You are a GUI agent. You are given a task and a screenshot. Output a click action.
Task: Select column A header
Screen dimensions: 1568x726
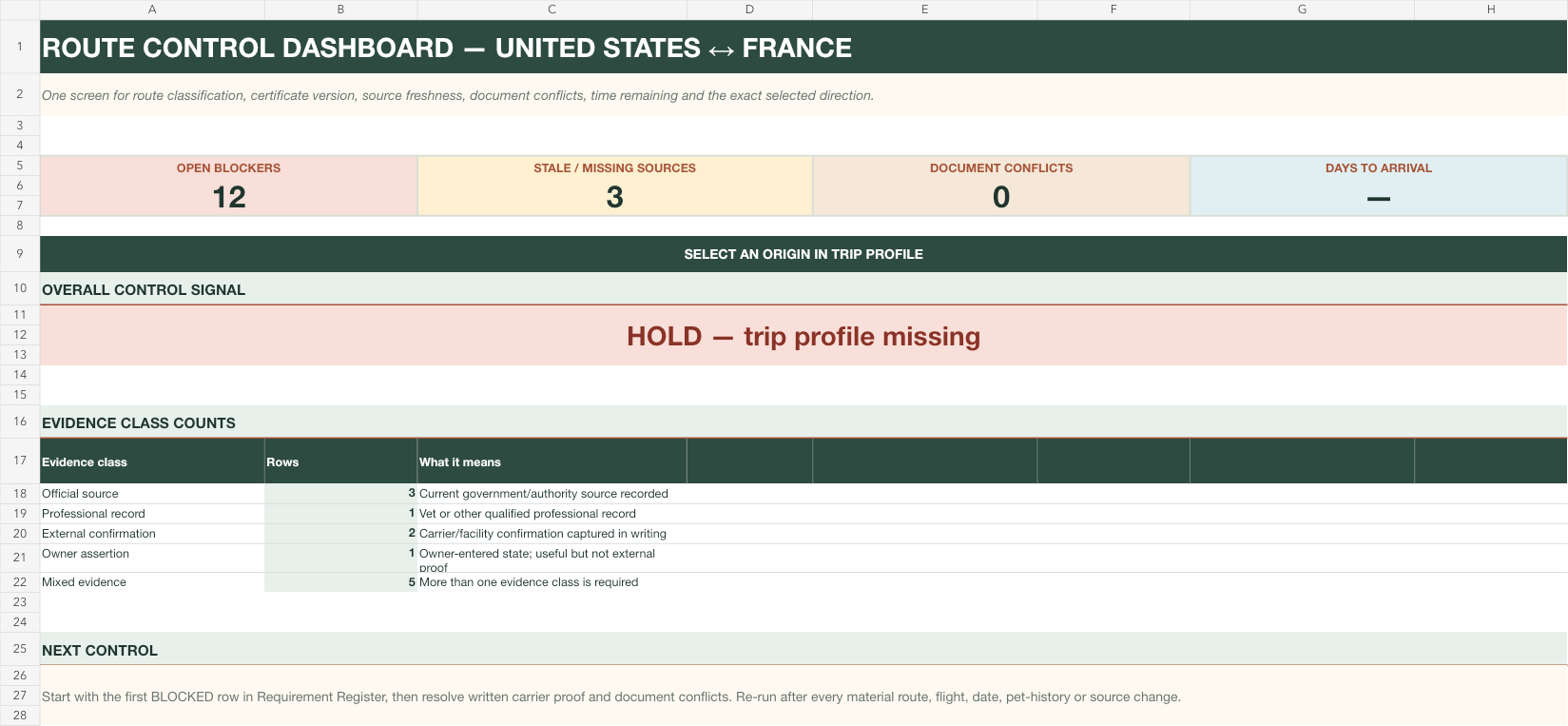[x=152, y=10]
